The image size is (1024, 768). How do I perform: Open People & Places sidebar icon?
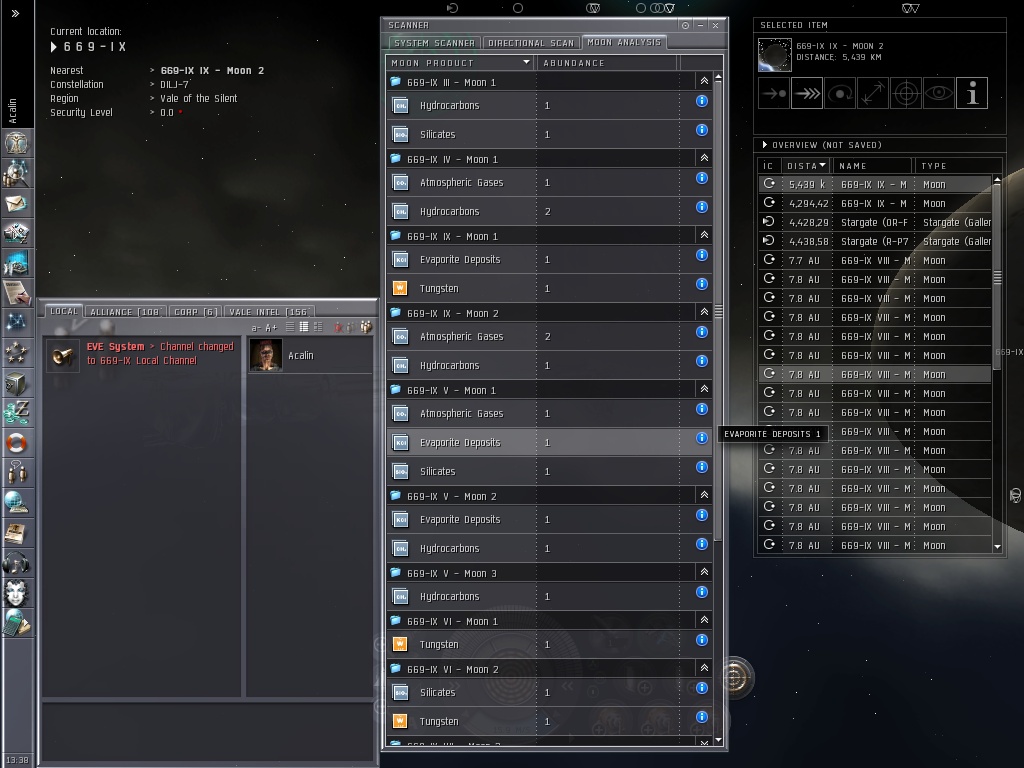(16, 172)
